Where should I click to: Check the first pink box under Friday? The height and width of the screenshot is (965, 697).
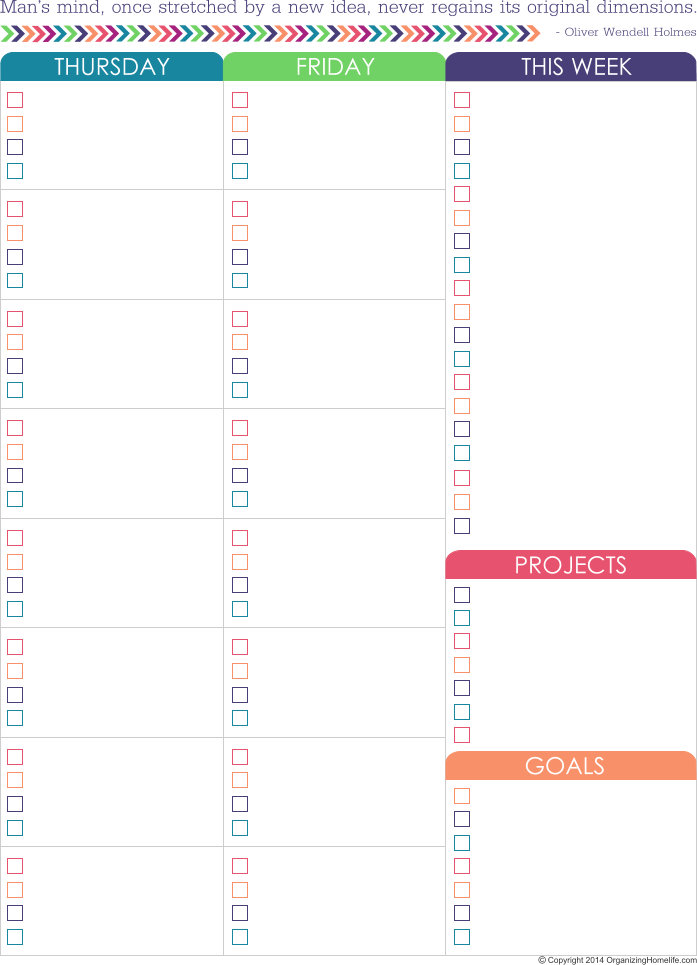pos(240,100)
